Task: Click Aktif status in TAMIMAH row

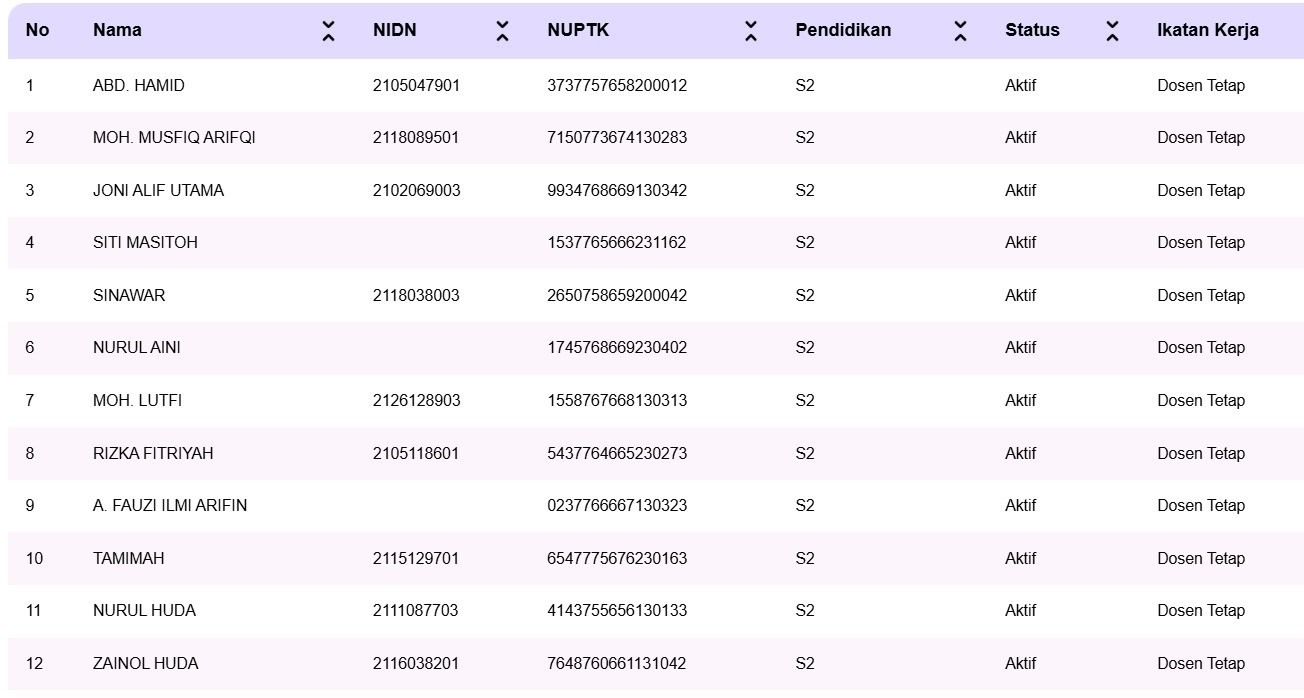Action: pyautogui.click(x=1020, y=559)
